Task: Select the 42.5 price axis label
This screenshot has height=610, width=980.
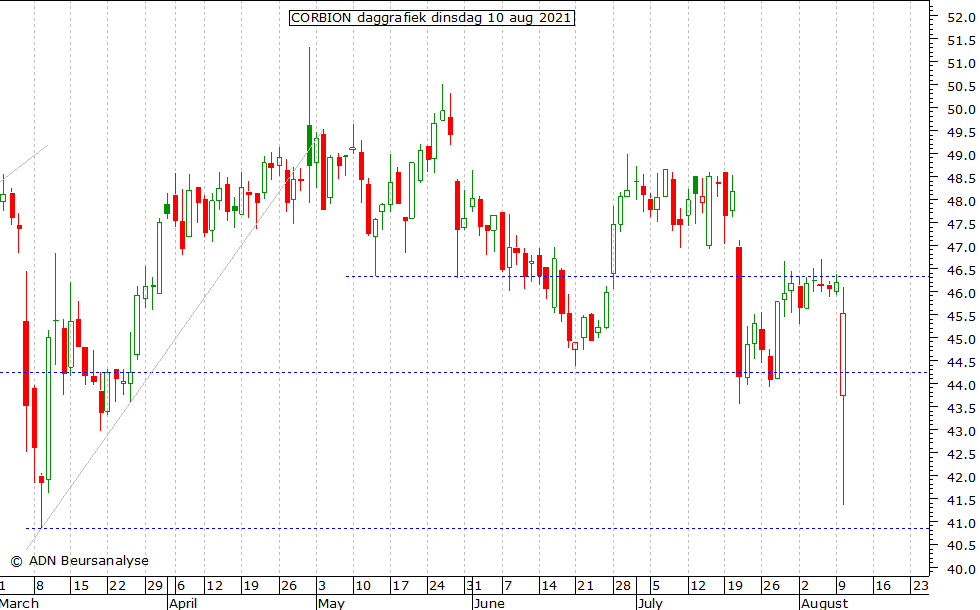Action: [961, 454]
